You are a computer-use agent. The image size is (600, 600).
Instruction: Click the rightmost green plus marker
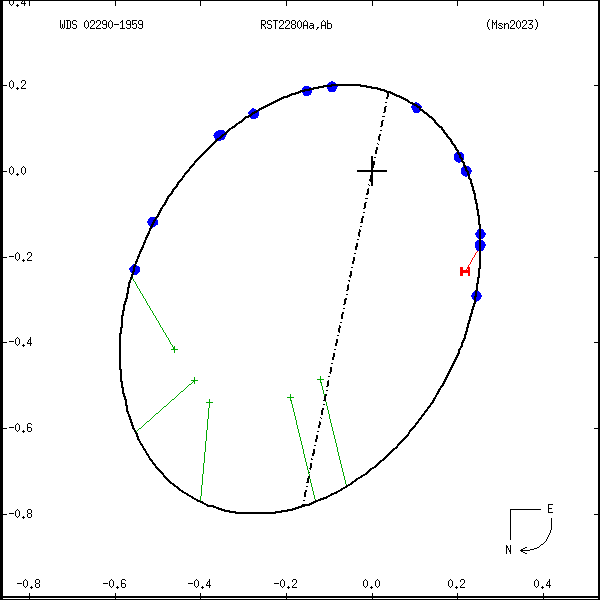(x=320, y=379)
